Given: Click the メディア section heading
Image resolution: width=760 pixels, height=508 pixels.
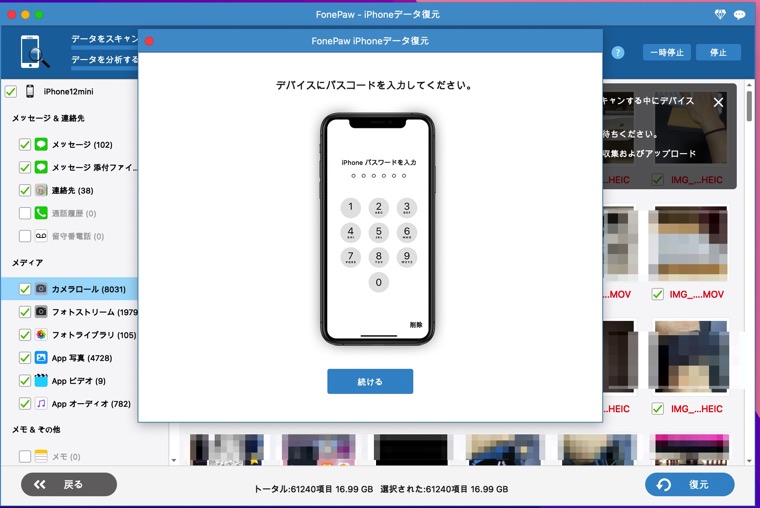Looking at the screenshot, I should [x=28, y=263].
